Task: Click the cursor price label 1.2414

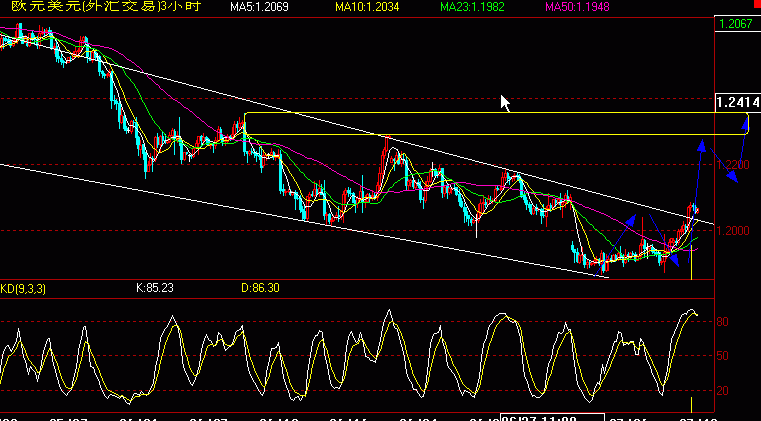Action: (x=738, y=102)
